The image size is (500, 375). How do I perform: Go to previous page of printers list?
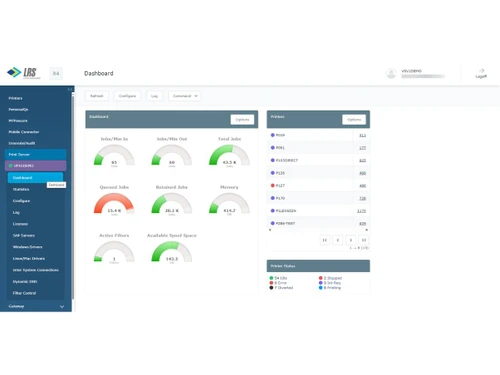(x=338, y=240)
